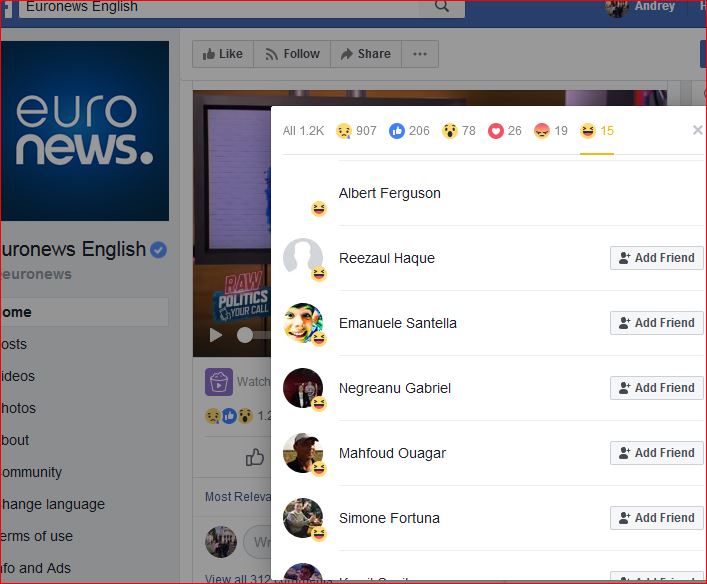Open Simone Fortuna's profile name link
The width and height of the screenshot is (707, 584).
(x=389, y=518)
